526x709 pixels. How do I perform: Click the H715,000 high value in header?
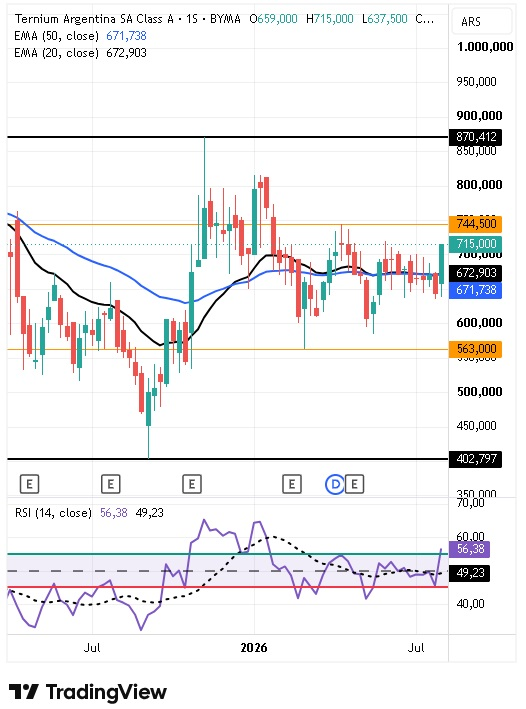pos(330,19)
